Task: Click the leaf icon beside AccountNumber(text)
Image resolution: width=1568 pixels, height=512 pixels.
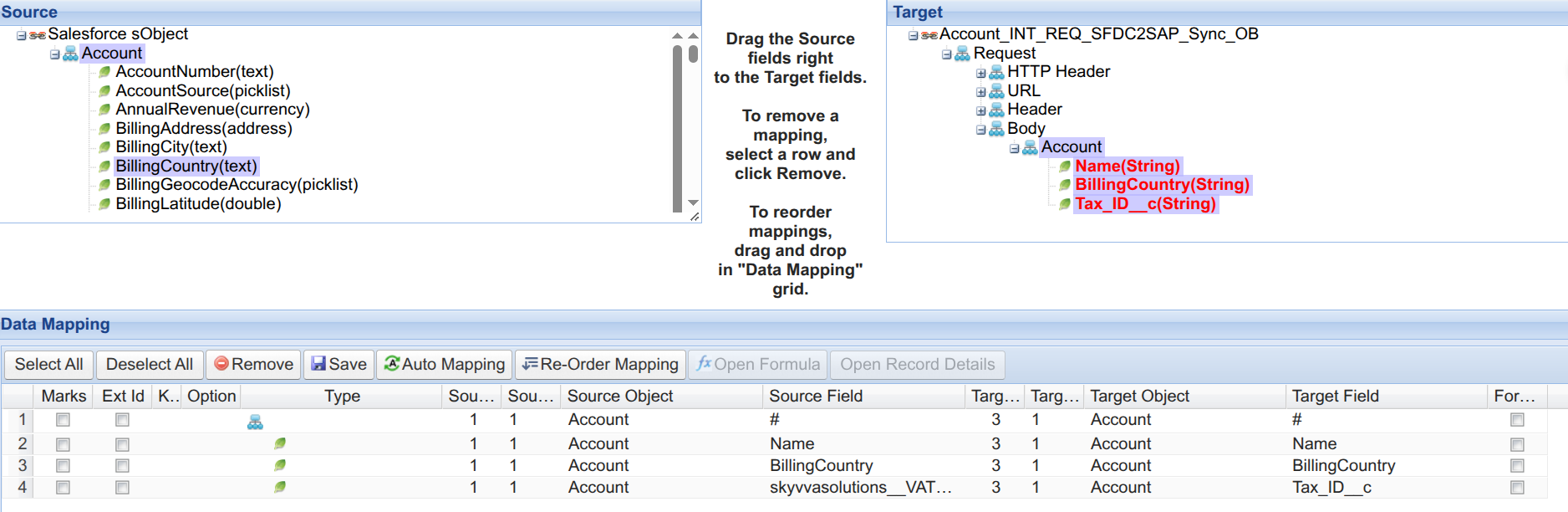Action: (x=104, y=72)
